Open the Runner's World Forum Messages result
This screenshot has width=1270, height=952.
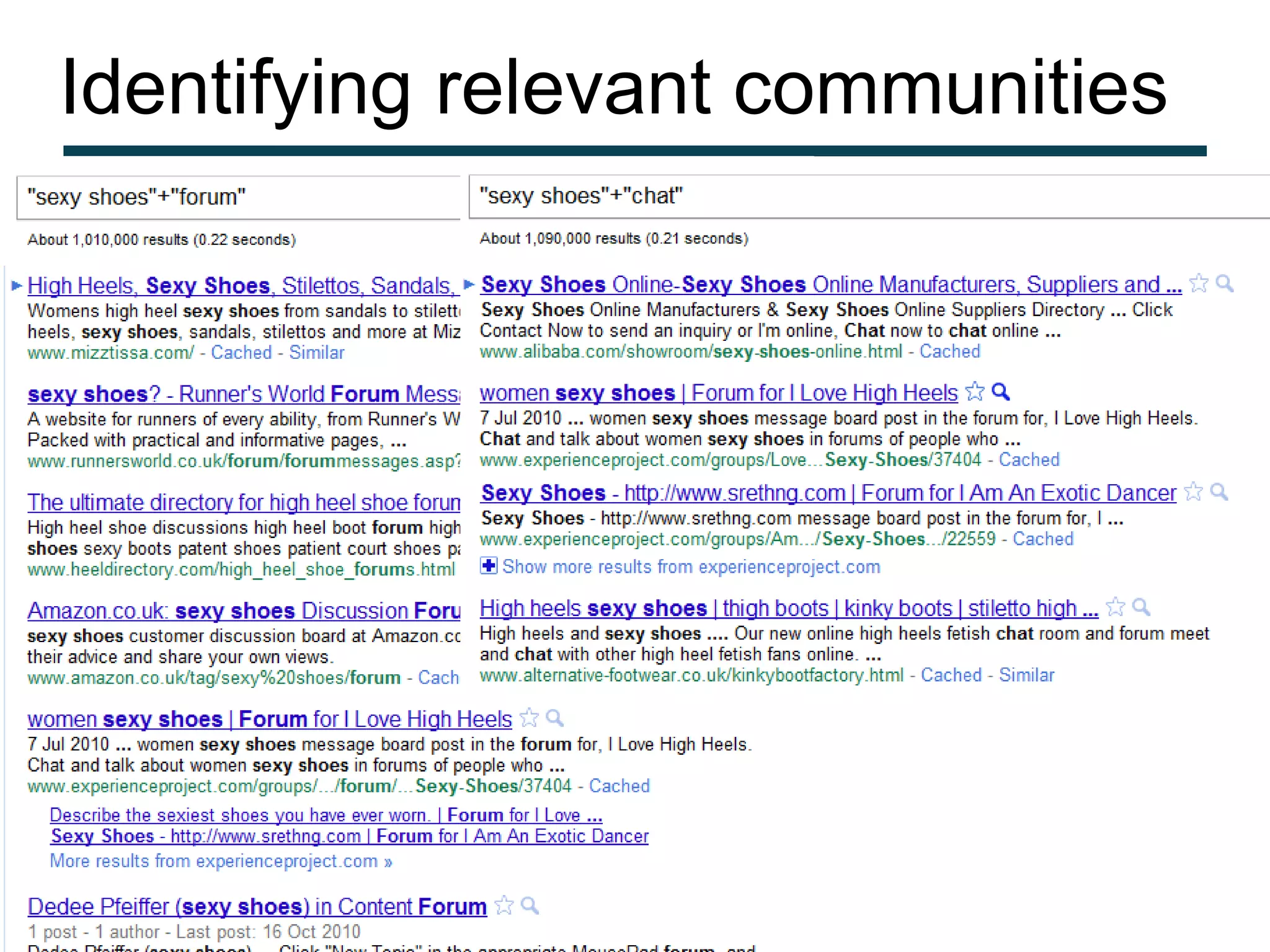(x=244, y=394)
